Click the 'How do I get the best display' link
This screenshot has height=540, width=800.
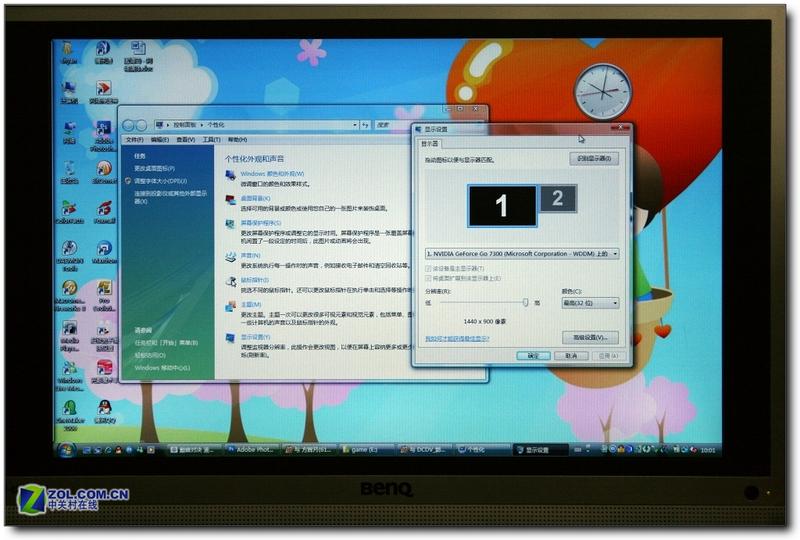(457, 339)
